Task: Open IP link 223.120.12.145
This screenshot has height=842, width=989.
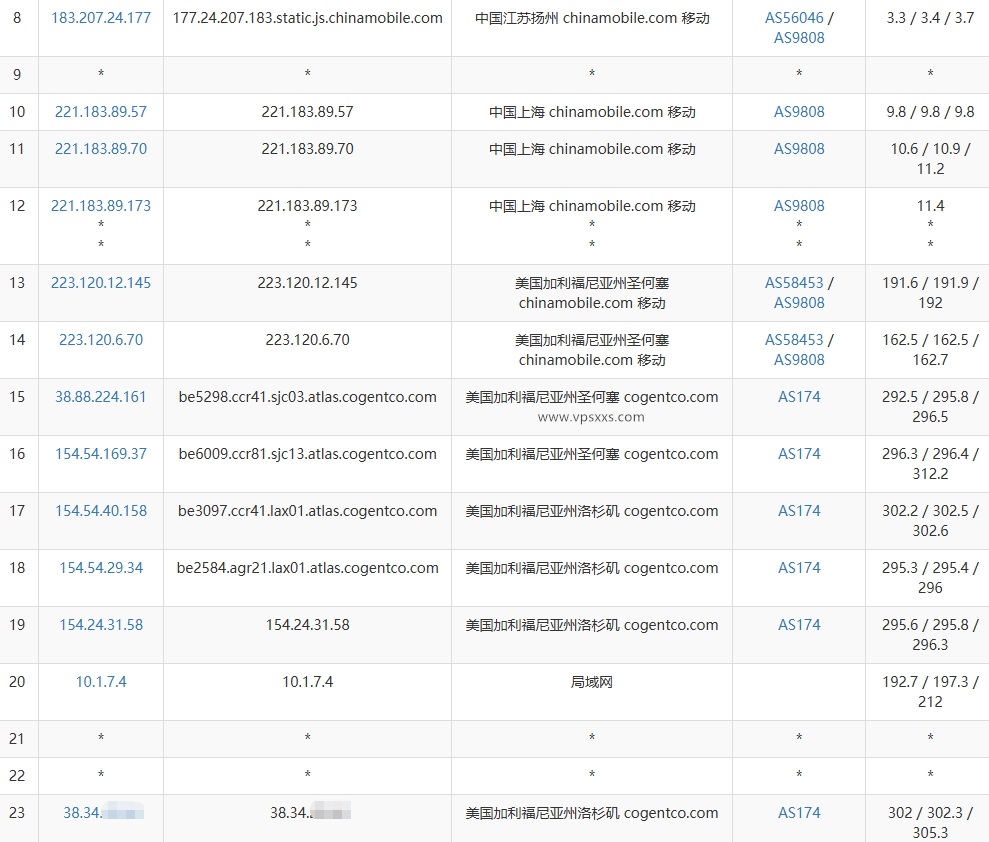Action: click(101, 283)
